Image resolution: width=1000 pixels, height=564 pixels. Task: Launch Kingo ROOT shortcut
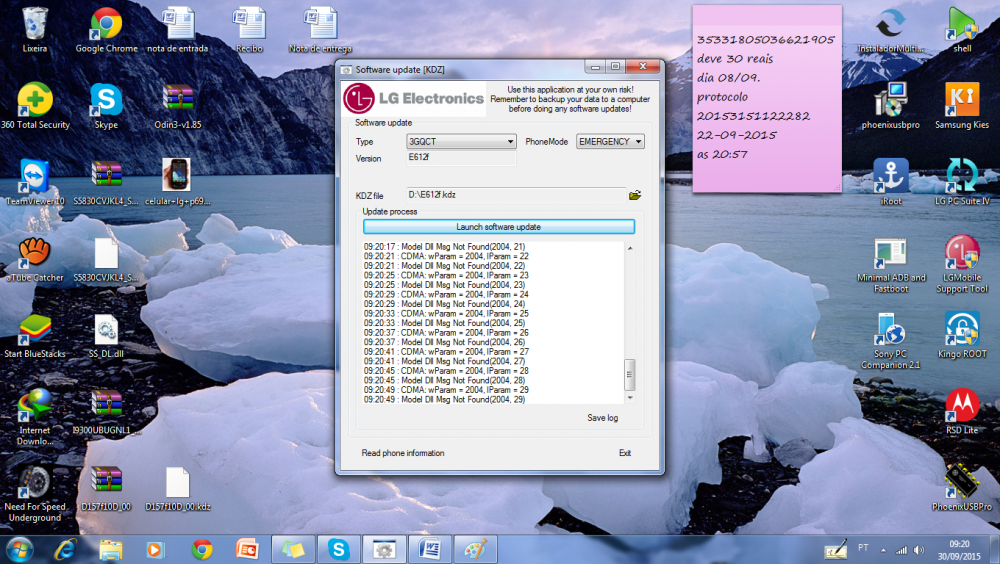[962, 336]
